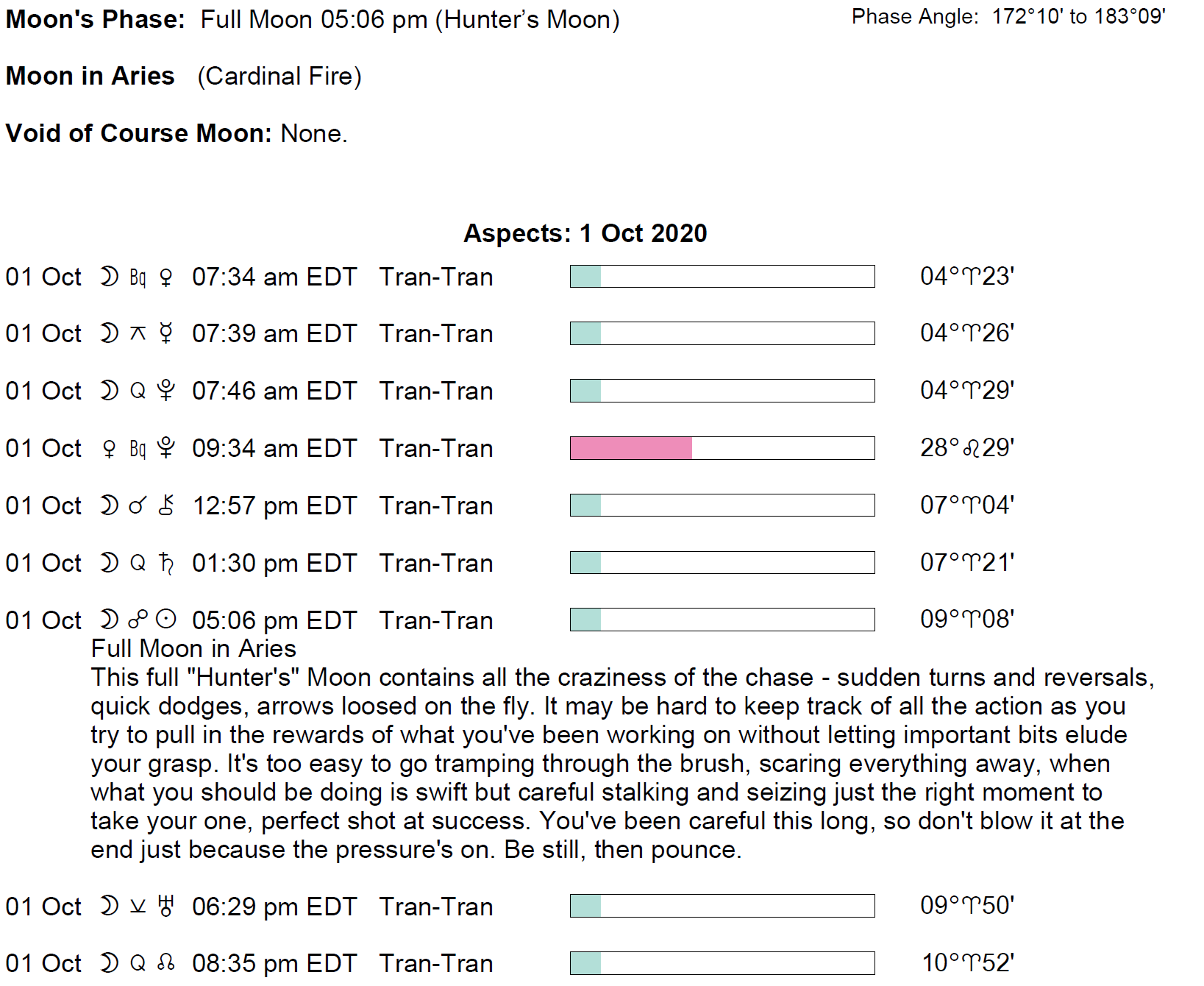This screenshot has height=986, width=1204.
Task: Click the Moon glyph in the 12:57 pm row
Action: point(109,506)
